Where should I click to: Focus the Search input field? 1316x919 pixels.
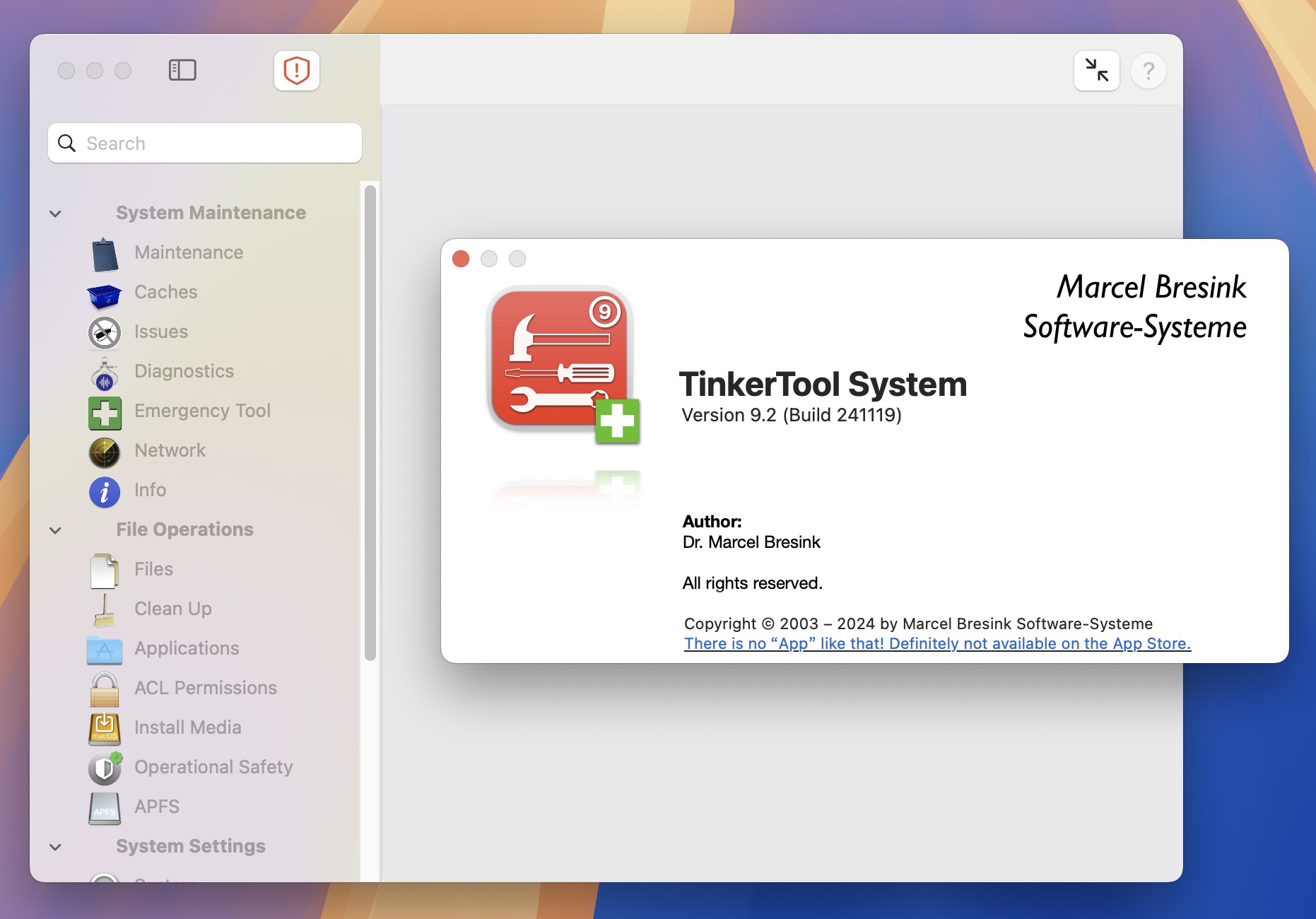pos(205,143)
